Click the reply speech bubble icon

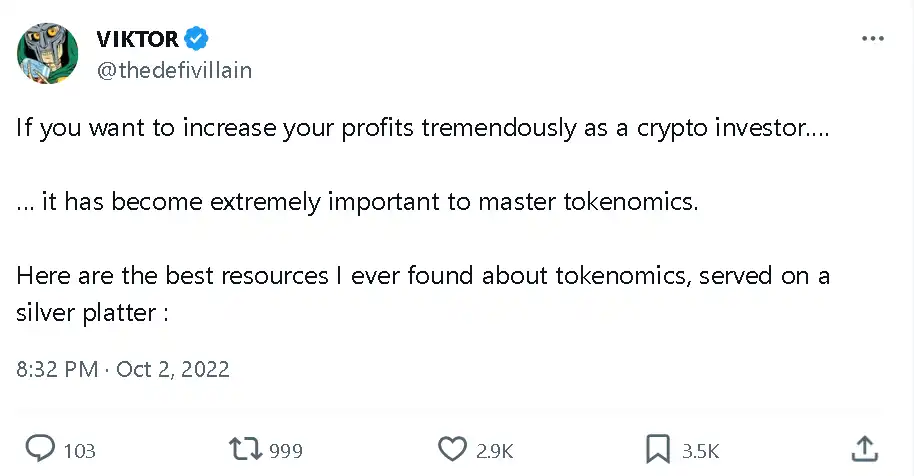click(x=38, y=450)
